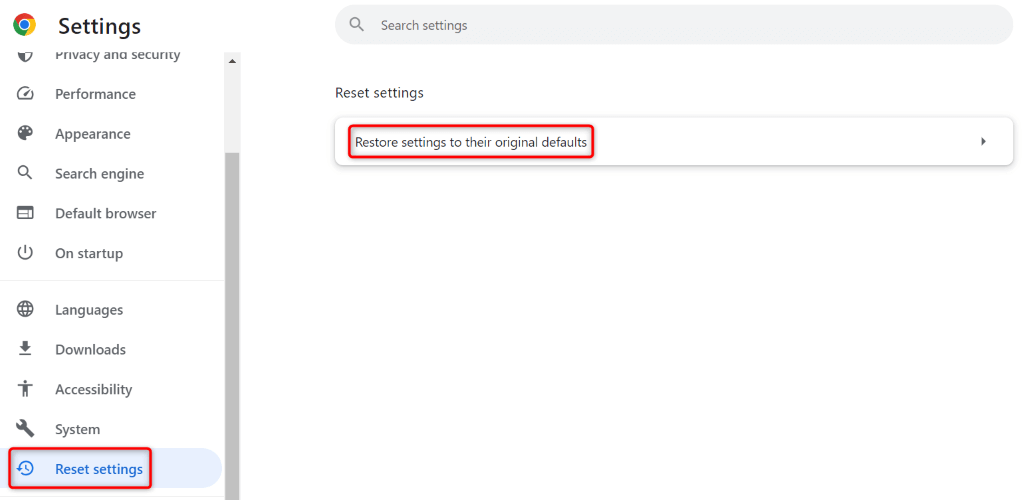Click the search magnifier in the search bar
This screenshot has height=500, width=1024.
click(x=355, y=25)
